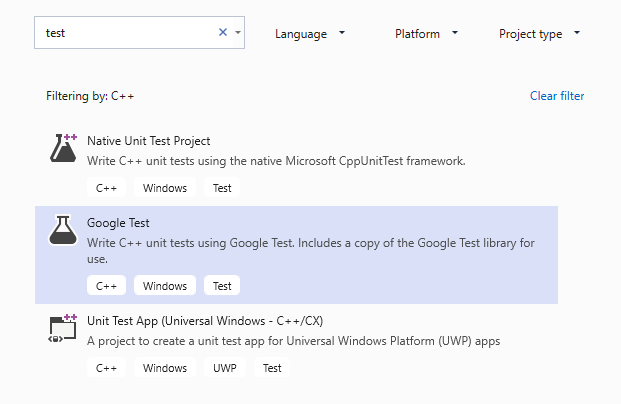The width and height of the screenshot is (621, 404).
Task: Click the Unit Test App UWP icon
Action: tap(63, 329)
